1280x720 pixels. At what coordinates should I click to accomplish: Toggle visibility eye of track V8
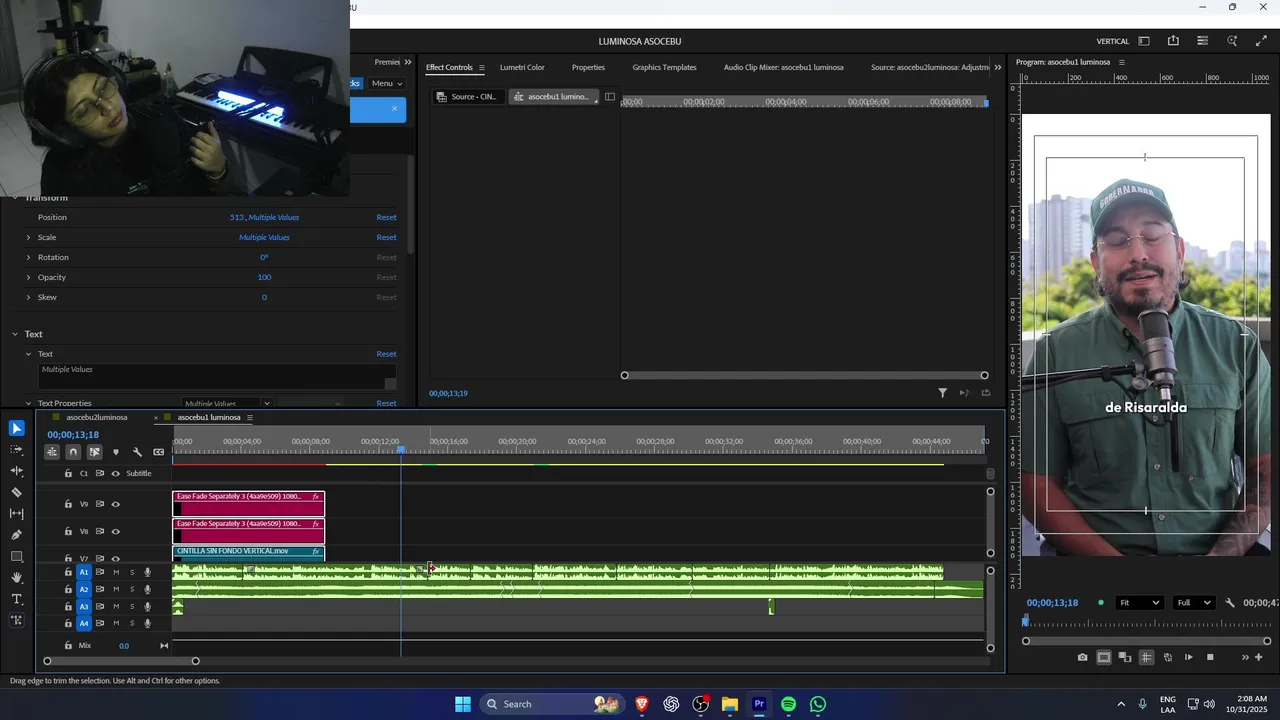click(x=115, y=531)
